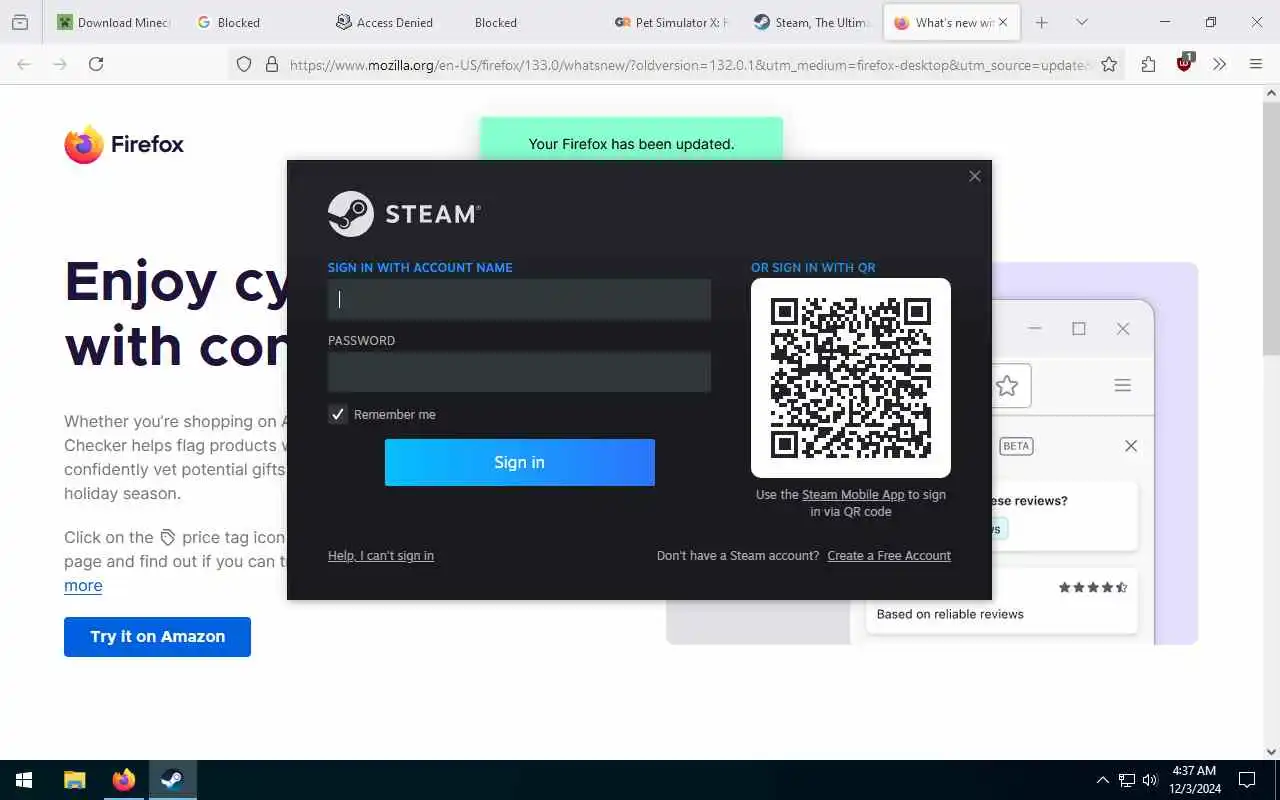Screen dimensions: 1280x800
Task: Go back to previous page
Action: pos(24,64)
